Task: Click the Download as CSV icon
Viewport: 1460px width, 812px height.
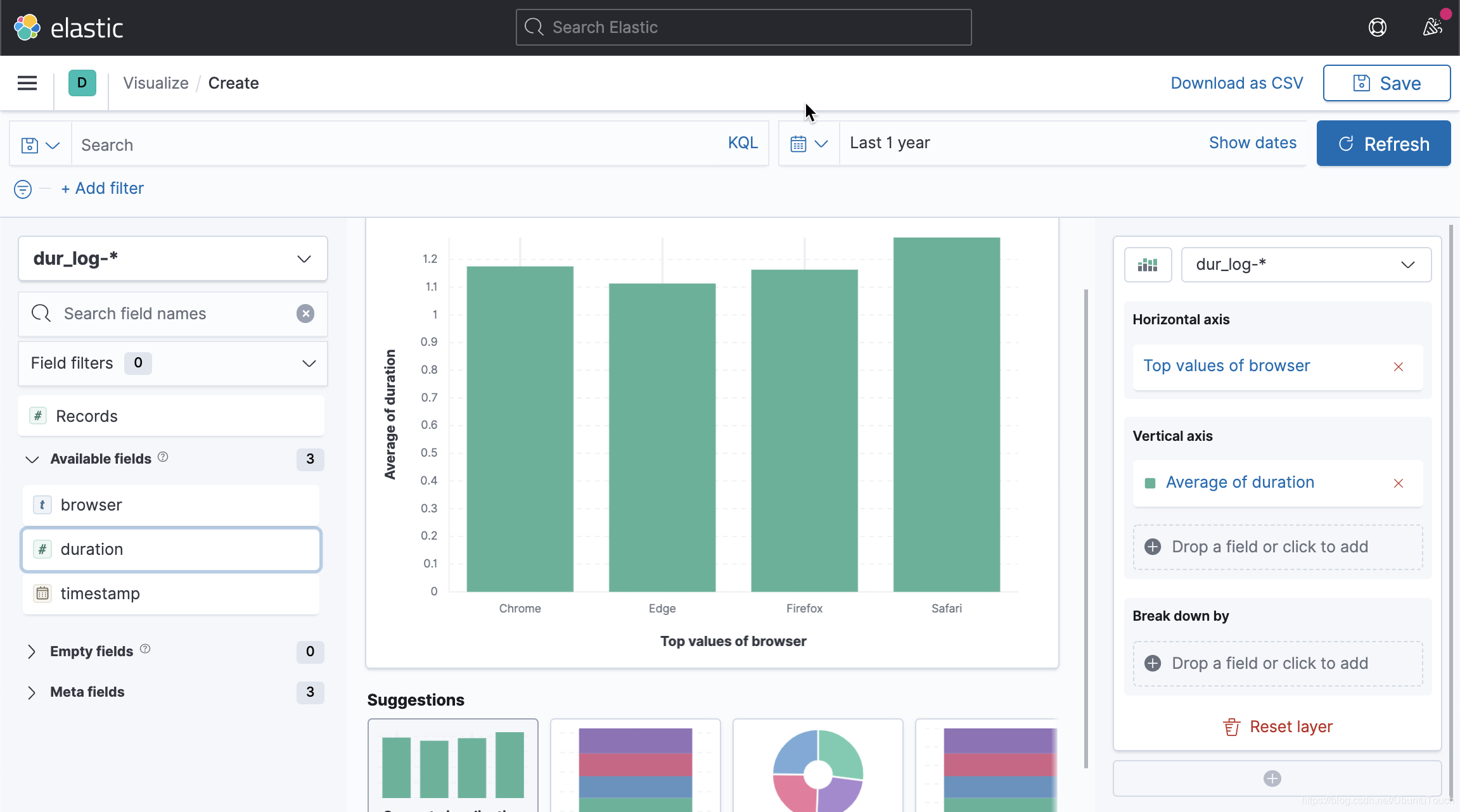Action: [x=1237, y=83]
